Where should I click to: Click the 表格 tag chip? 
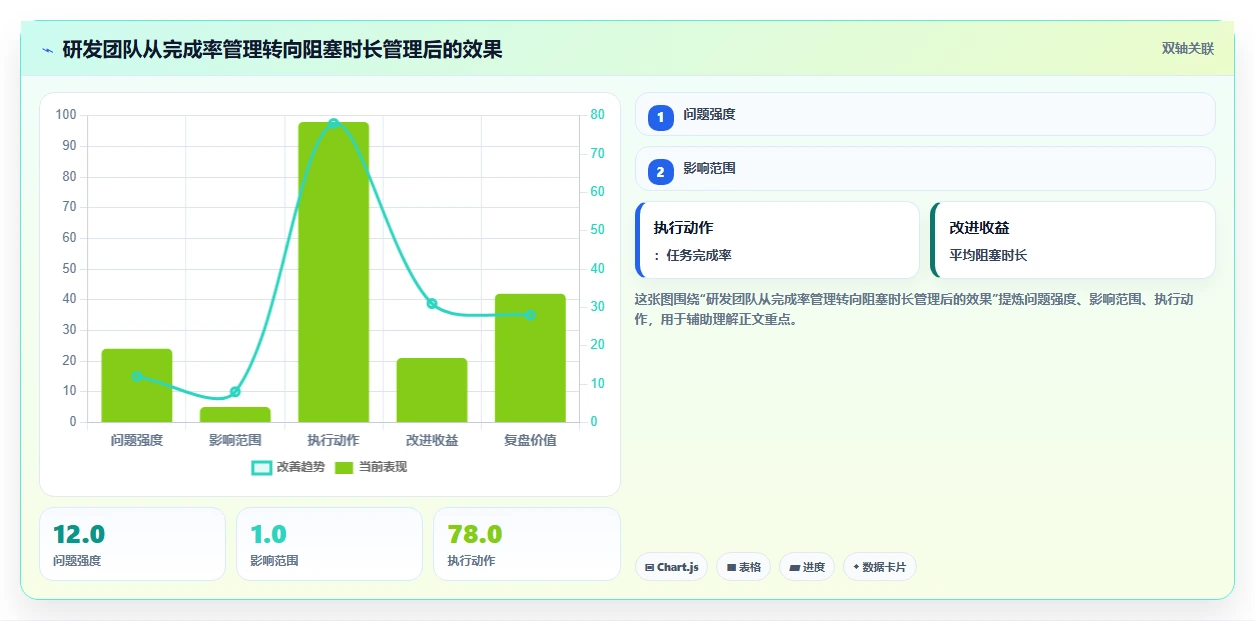click(x=743, y=567)
